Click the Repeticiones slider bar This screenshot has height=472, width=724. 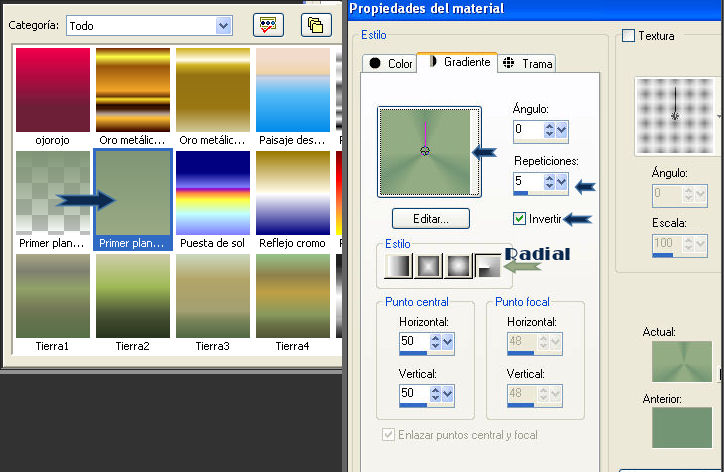pos(540,193)
